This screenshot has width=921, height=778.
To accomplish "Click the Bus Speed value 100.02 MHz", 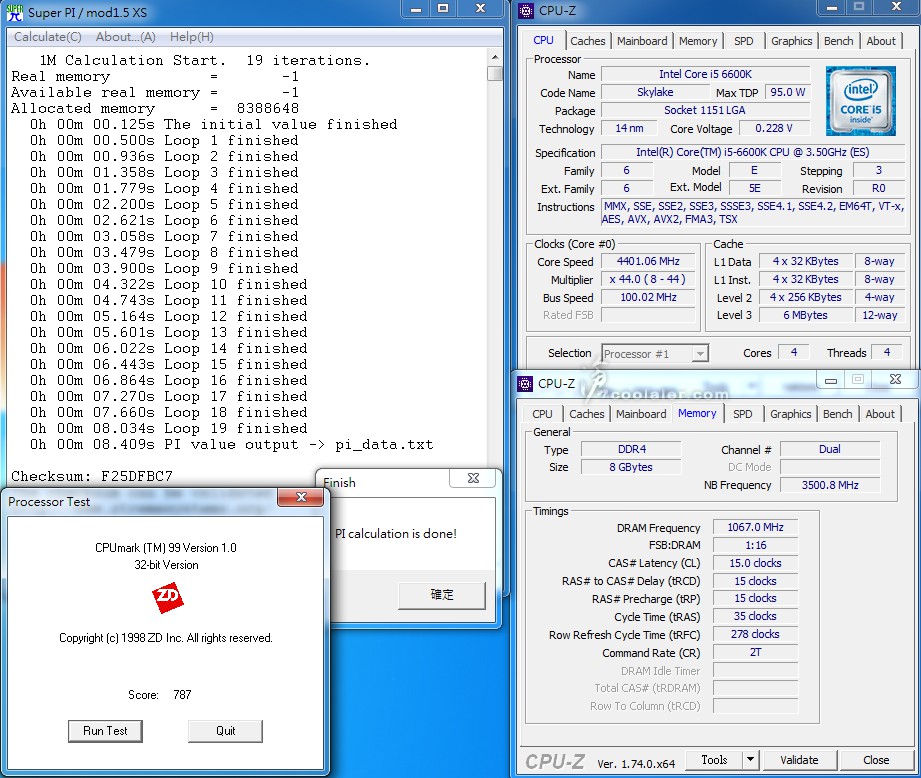I will point(648,297).
